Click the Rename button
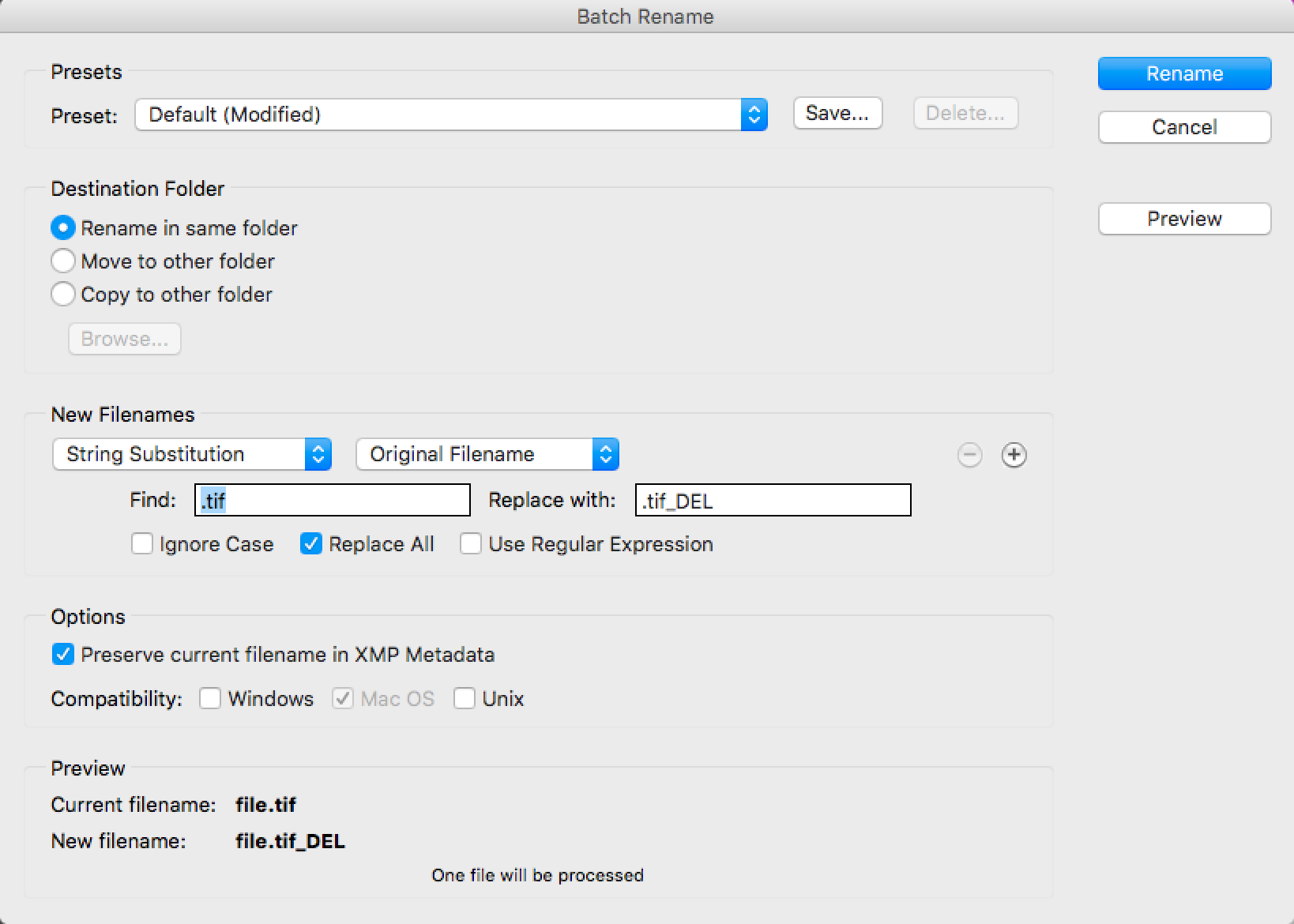This screenshot has width=1294, height=924. pyautogui.click(x=1183, y=73)
